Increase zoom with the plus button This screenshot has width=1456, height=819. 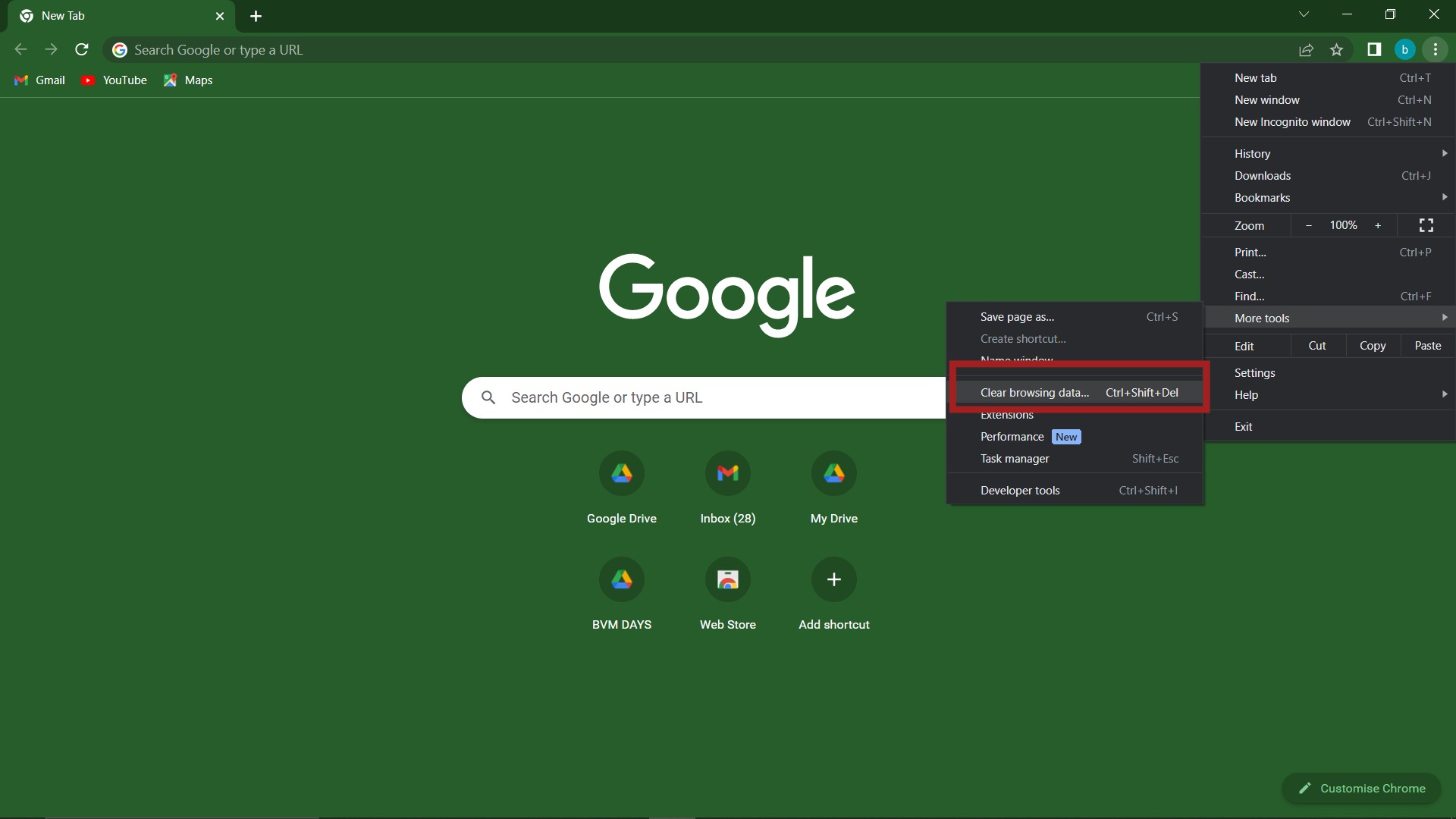[x=1378, y=225]
